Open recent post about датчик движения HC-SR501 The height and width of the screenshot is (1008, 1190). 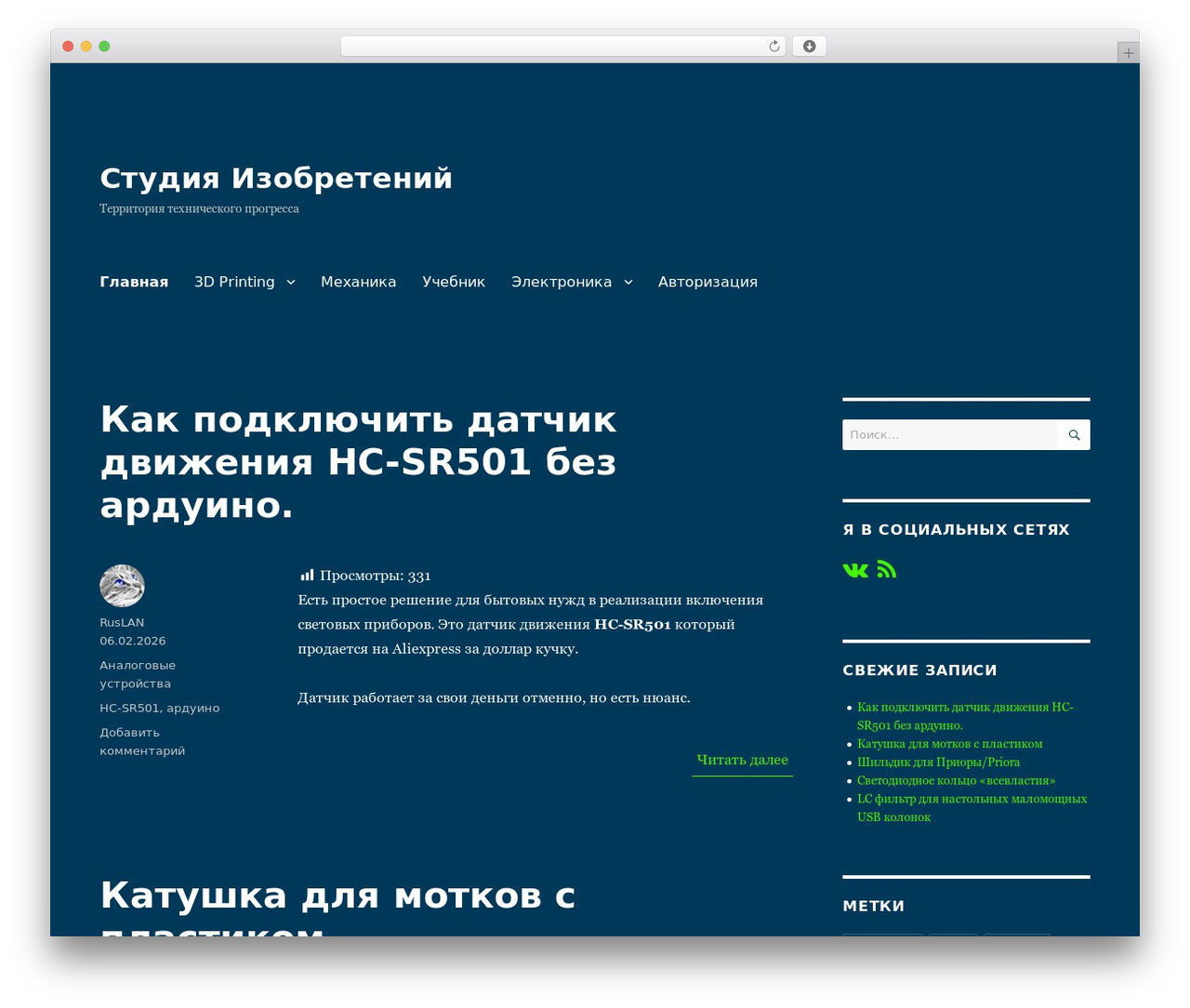[965, 716]
